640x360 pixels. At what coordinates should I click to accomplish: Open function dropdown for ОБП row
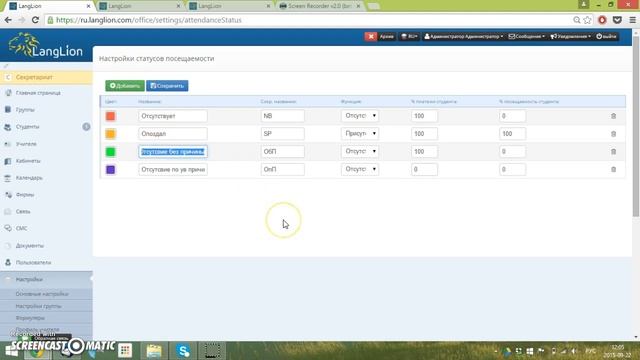360,151
